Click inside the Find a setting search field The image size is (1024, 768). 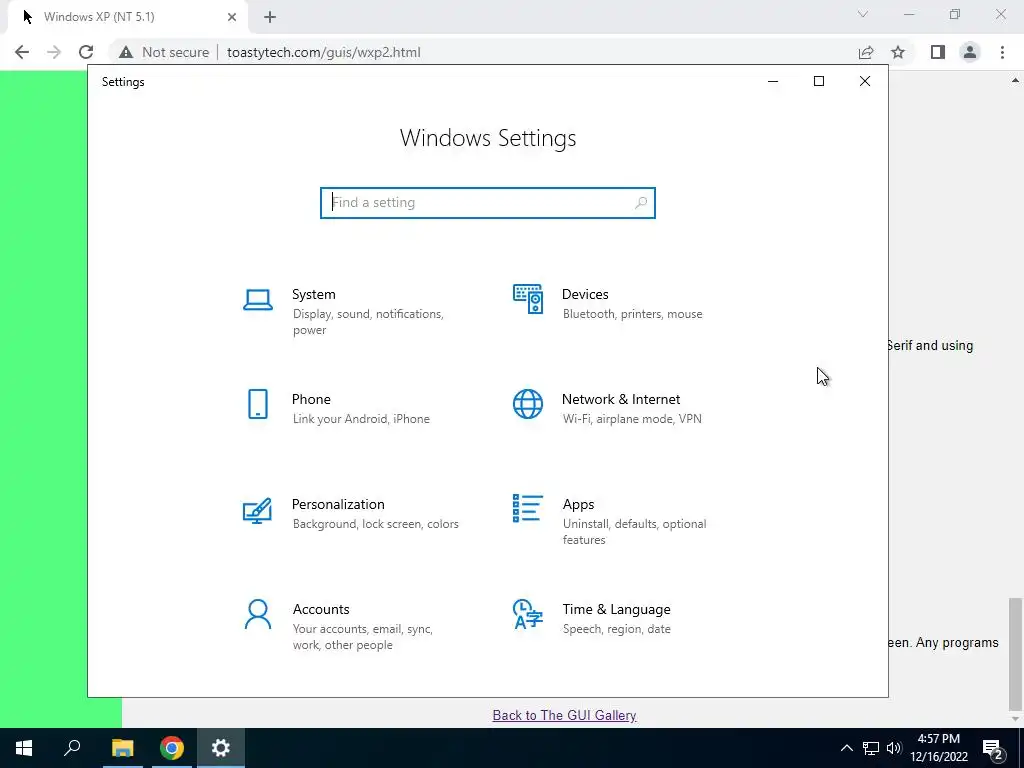pyautogui.click(x=488, y=203)
